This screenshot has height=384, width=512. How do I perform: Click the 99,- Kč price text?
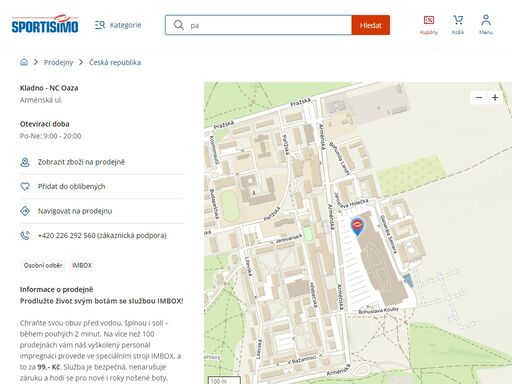(49, 367)
